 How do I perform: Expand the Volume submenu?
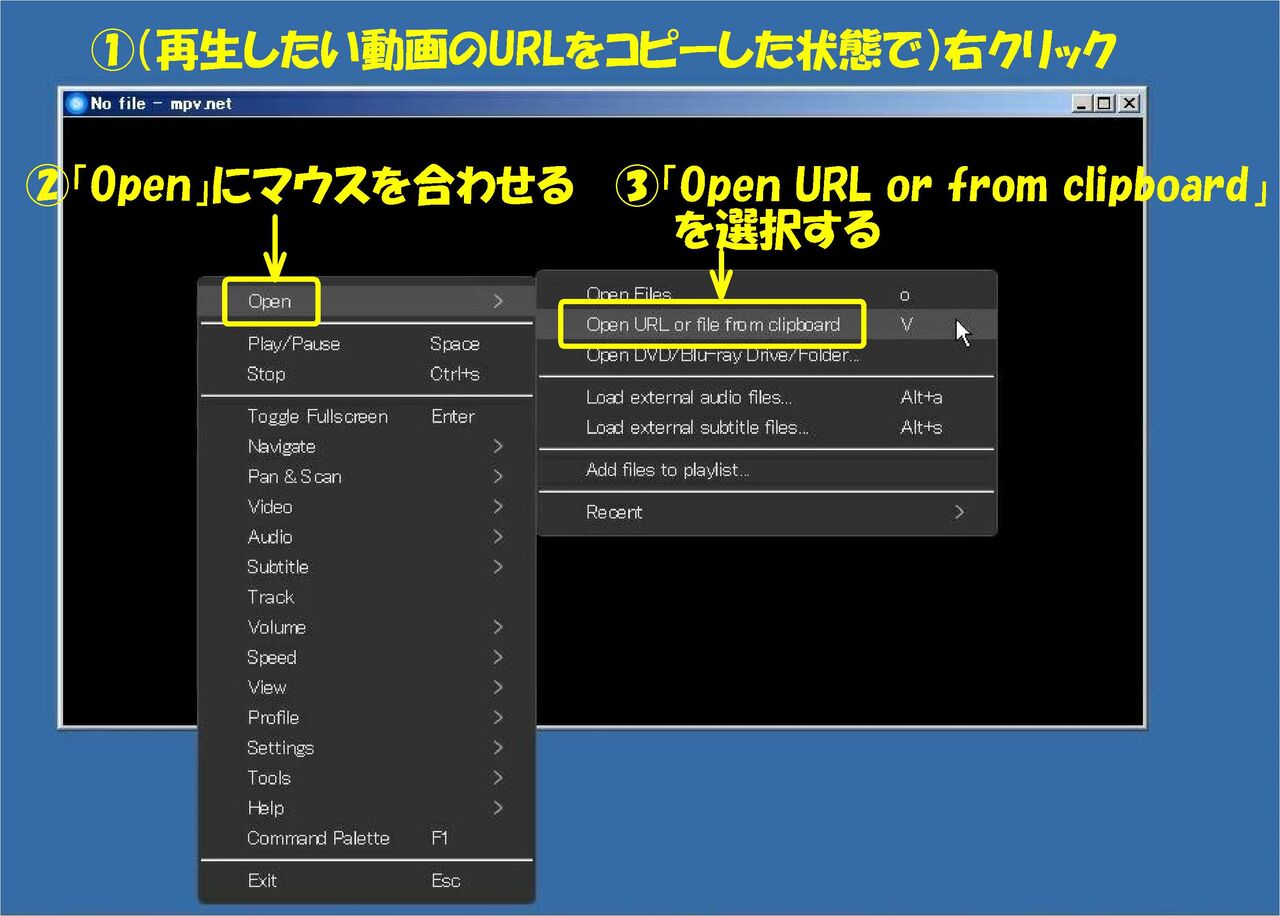[276, 627]
